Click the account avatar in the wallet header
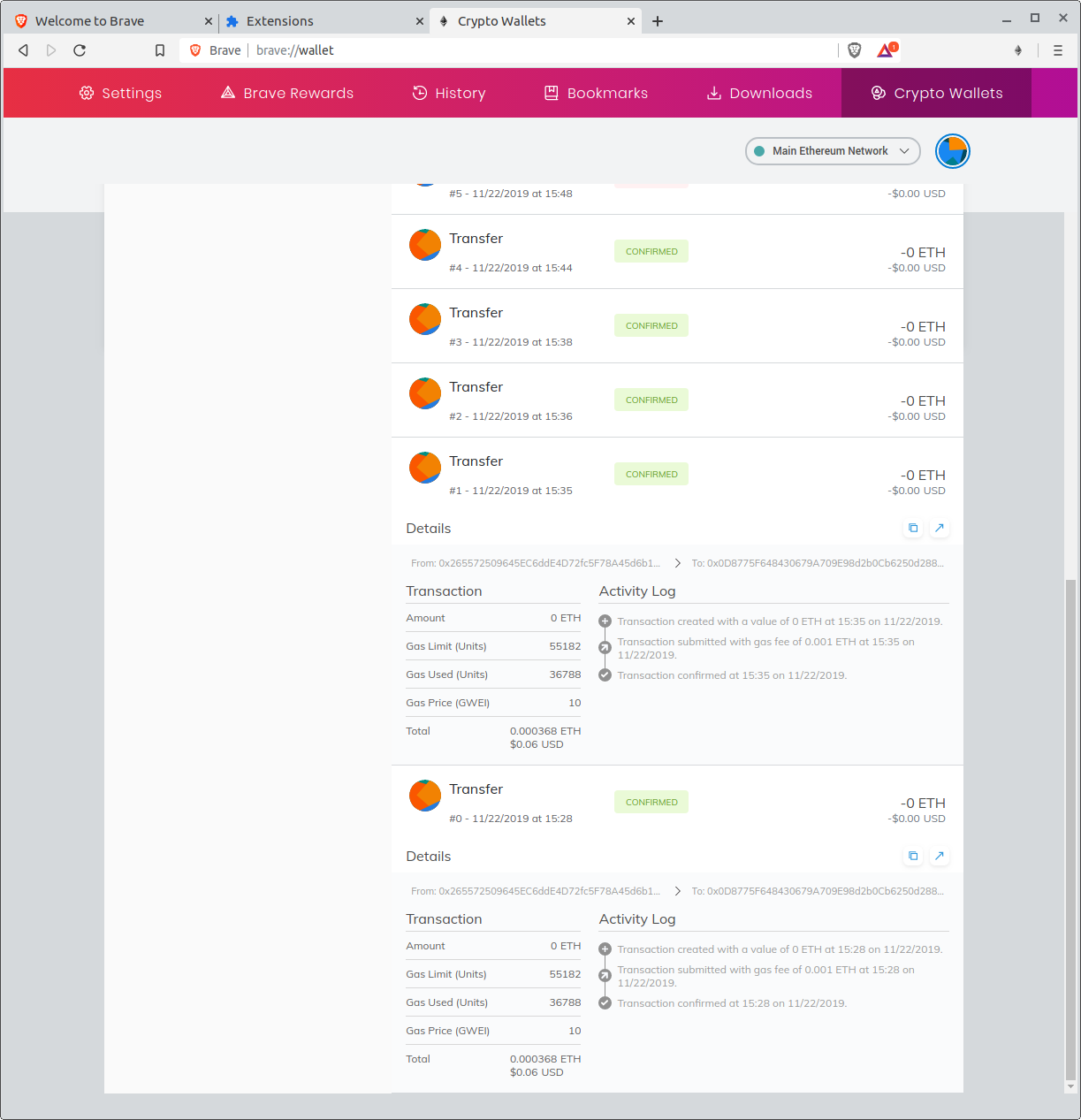The height and width of the screenshot is (1120, 1081). point(953,151)
